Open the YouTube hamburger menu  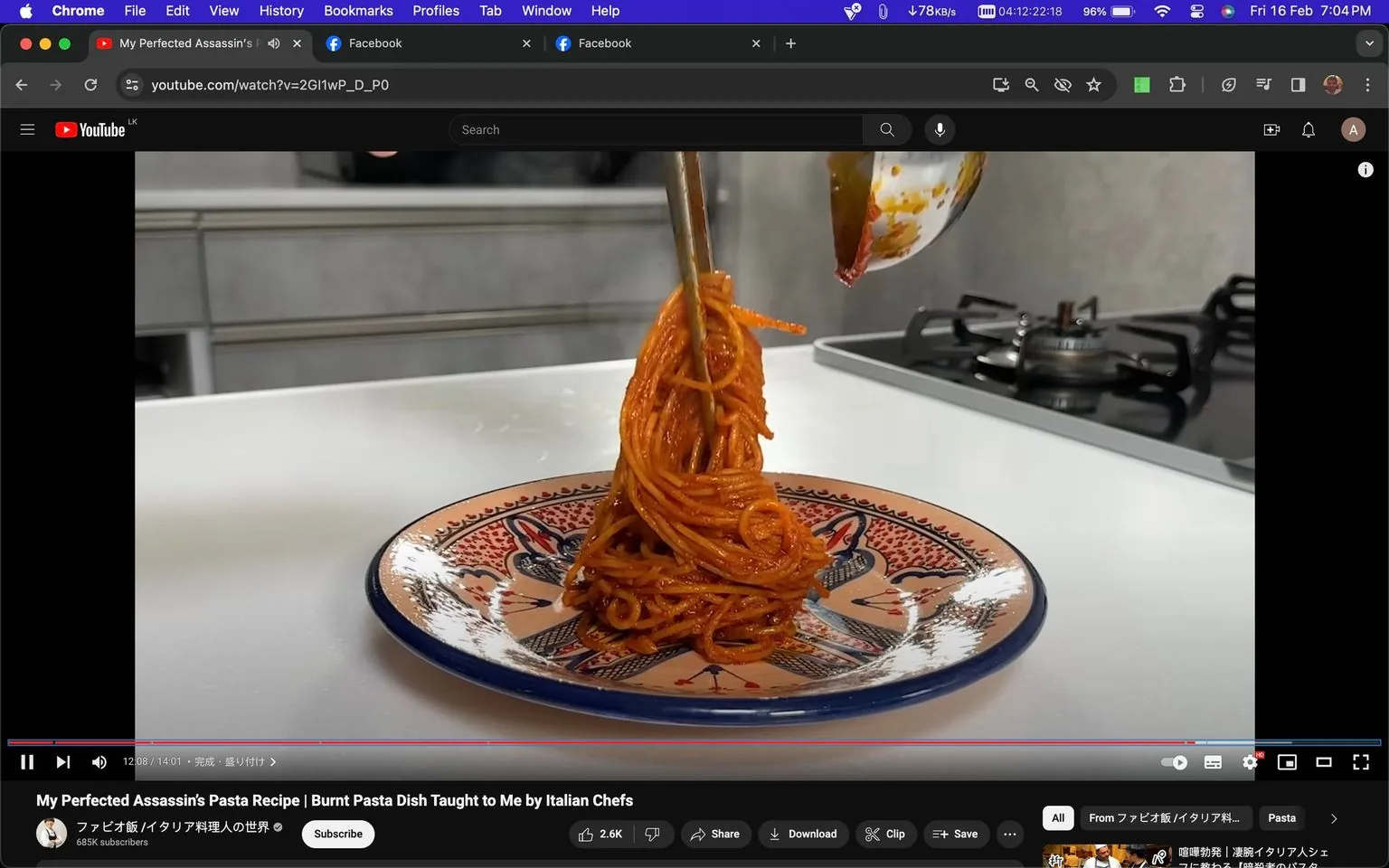pyautogui.click(x=27, y=129)
